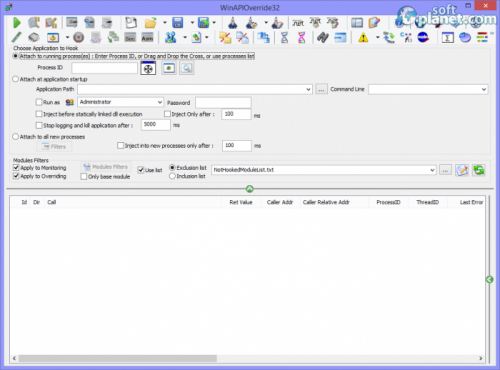Click the first .NET toolbar icon

click(x=298, y=23)
